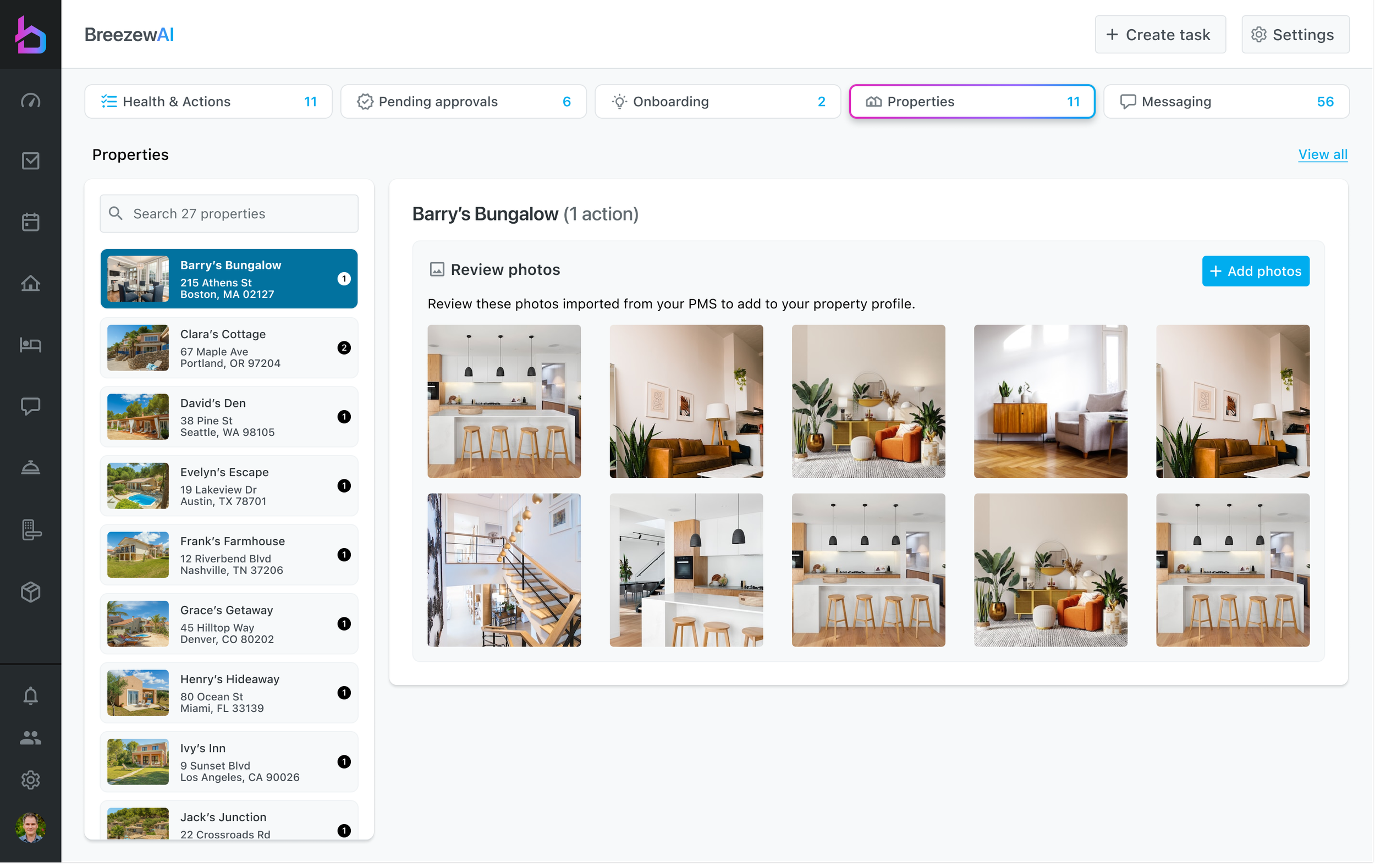Click the Search 27 properties field

click(x=229, y=213)
